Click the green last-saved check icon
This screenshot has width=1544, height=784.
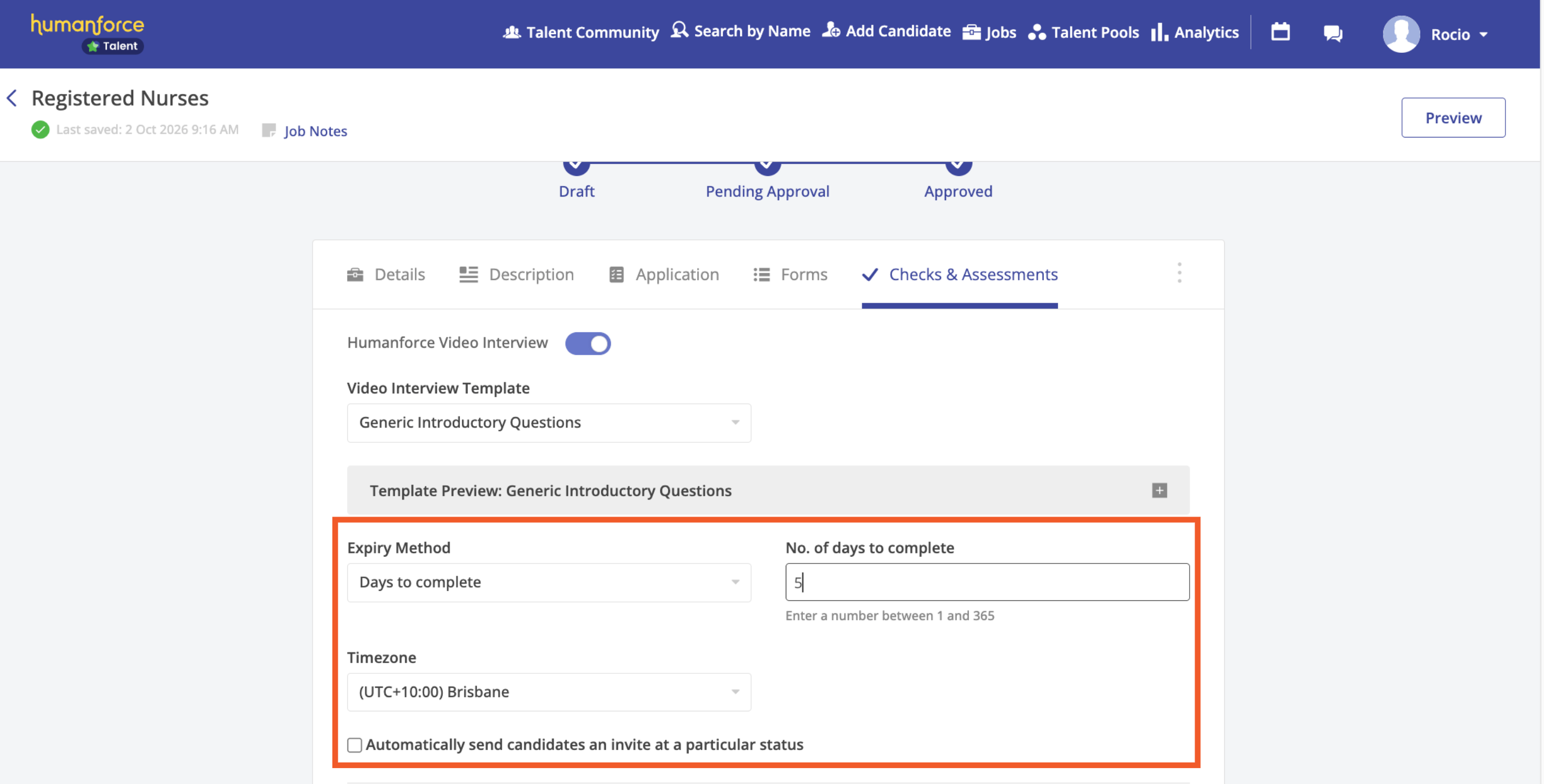[40, 129]
